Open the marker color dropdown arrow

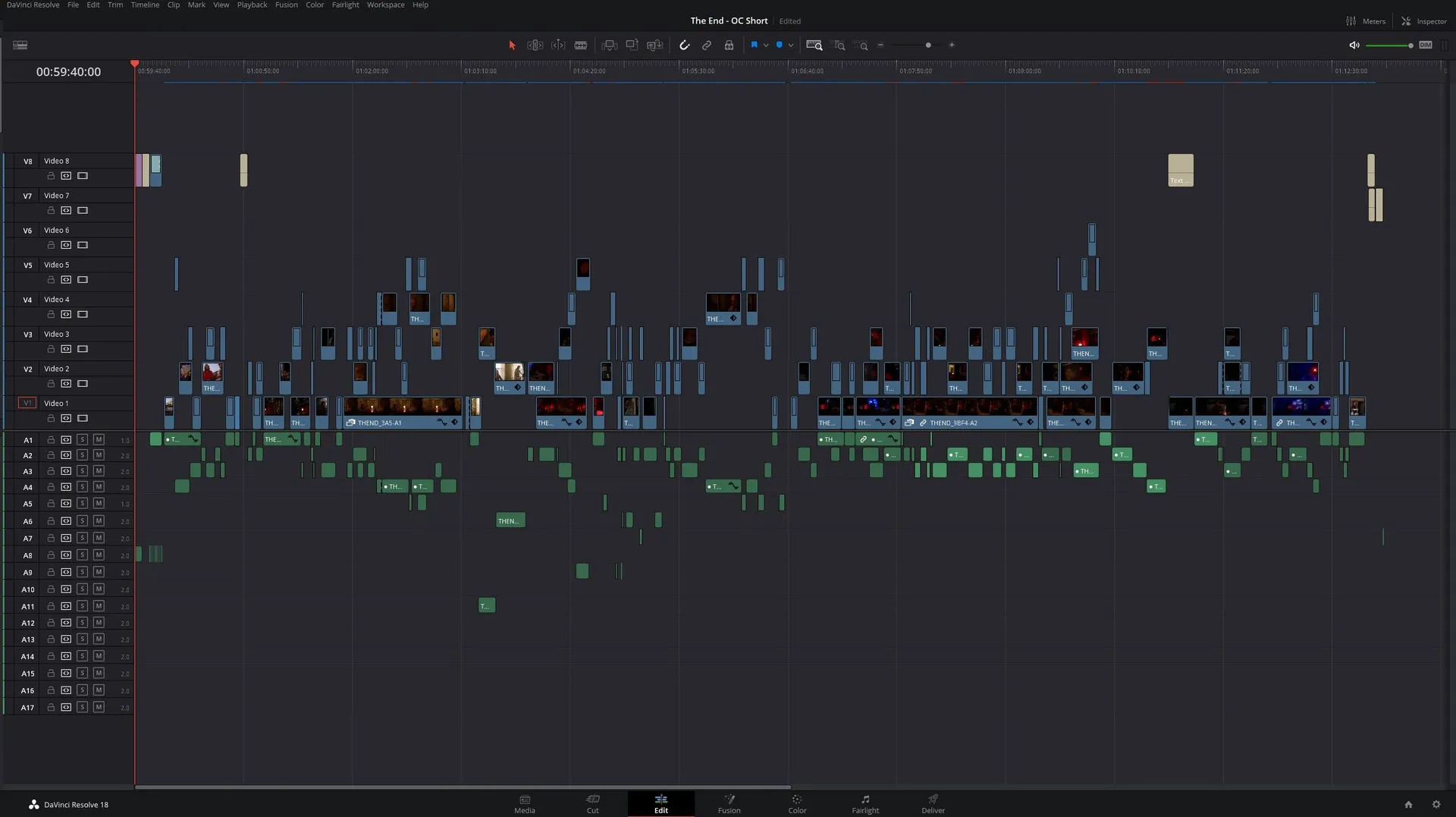(x=791, y=46)
